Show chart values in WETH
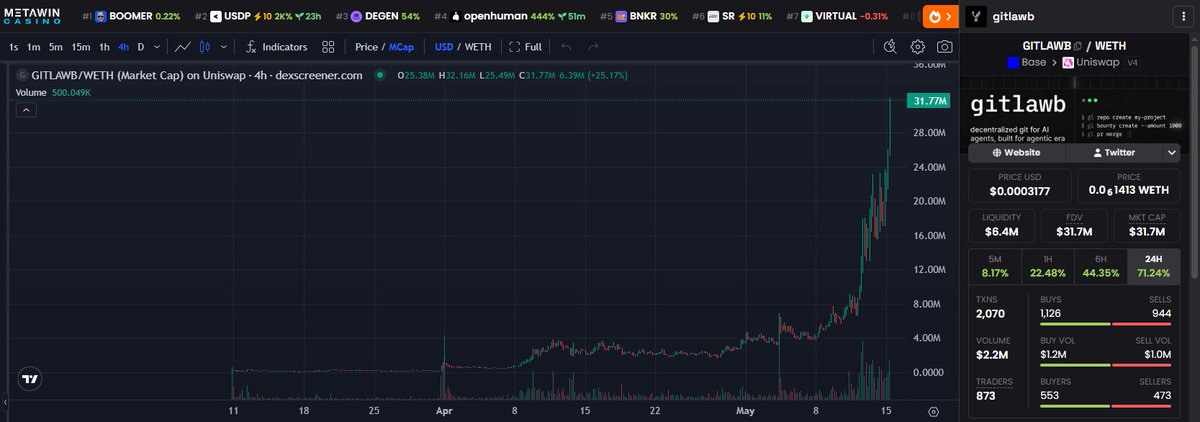This screenshot has width=1200, height=422. (479, 47)
